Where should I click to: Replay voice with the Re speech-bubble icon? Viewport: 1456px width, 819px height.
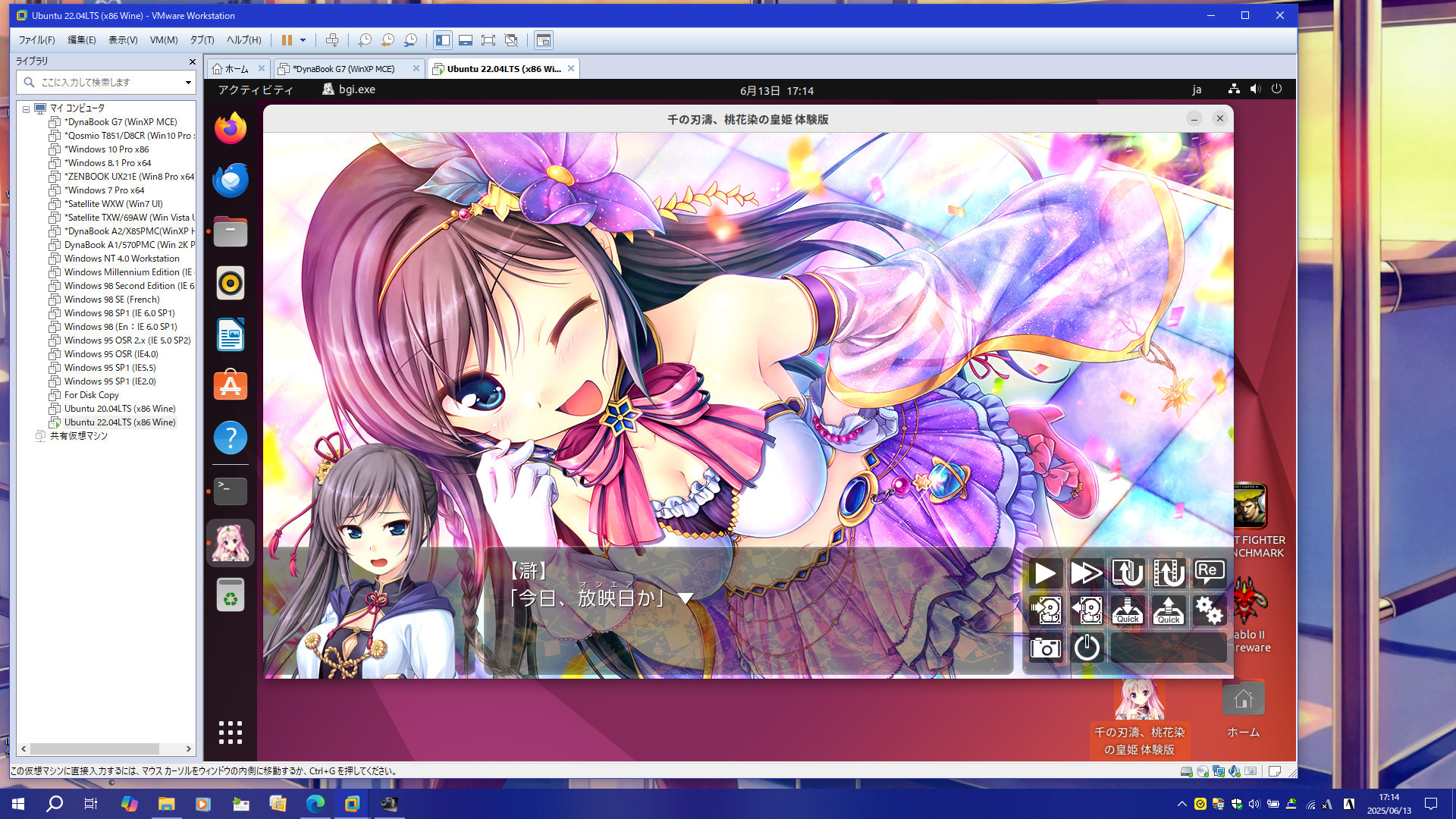point(1210,573)
